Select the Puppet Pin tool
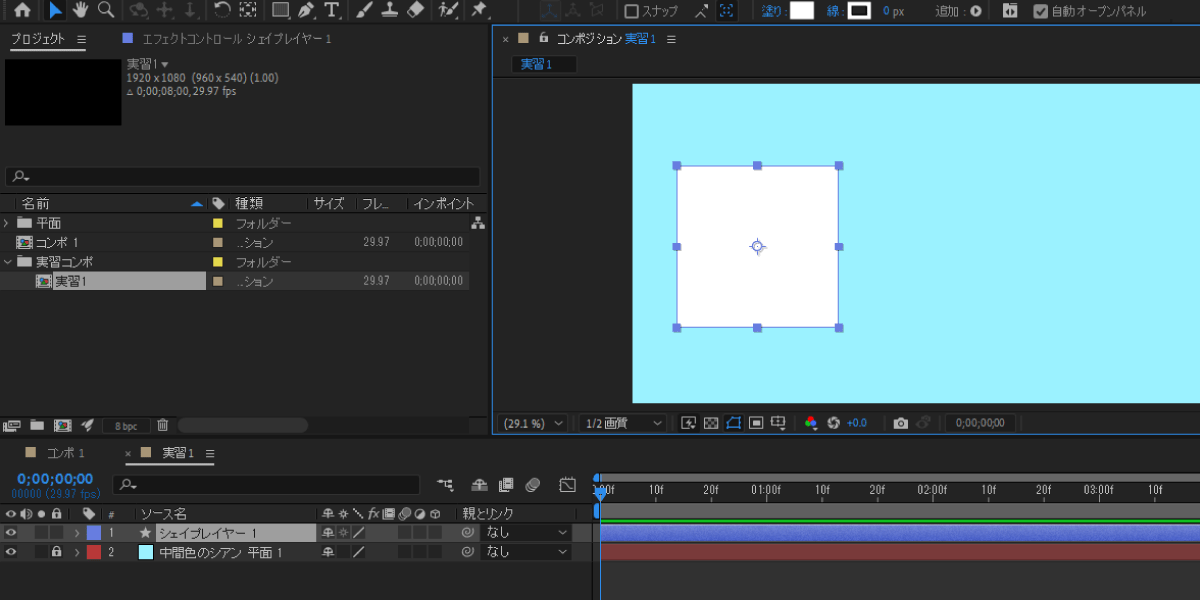1200x600 pixels. pyautogui.click(x=479, y=11)
